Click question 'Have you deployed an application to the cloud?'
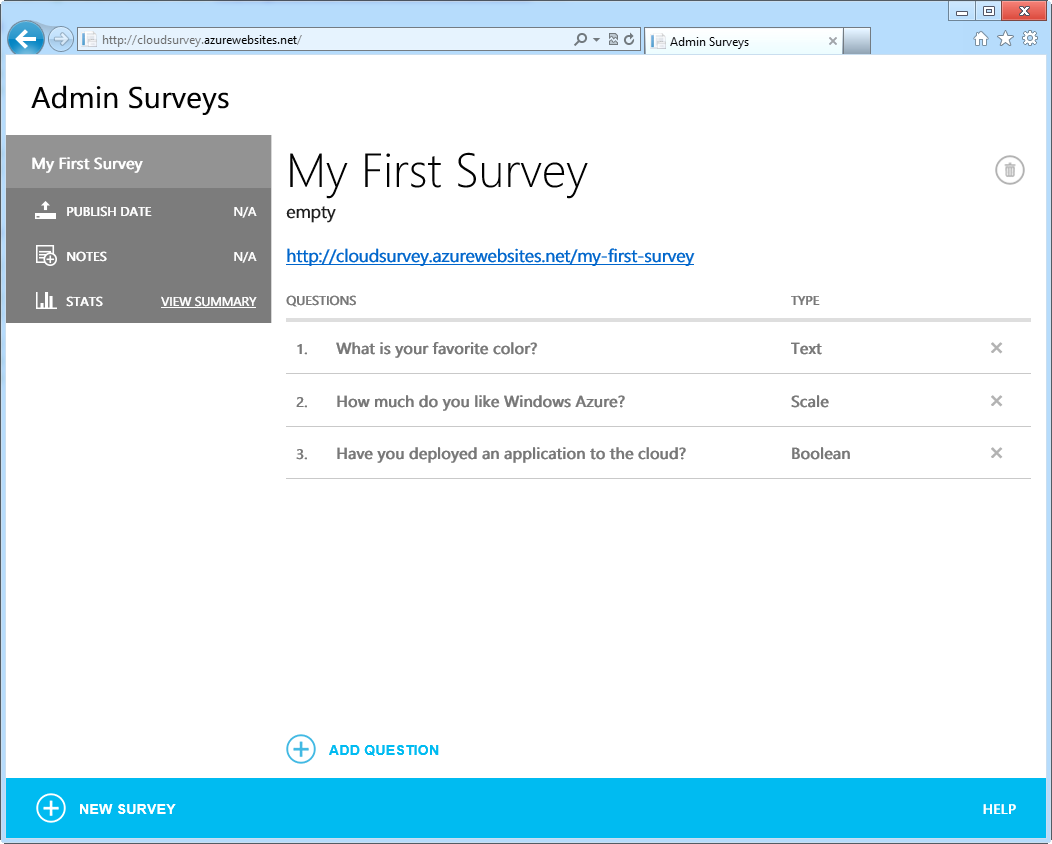1052x844 pixels. point(511,454)
